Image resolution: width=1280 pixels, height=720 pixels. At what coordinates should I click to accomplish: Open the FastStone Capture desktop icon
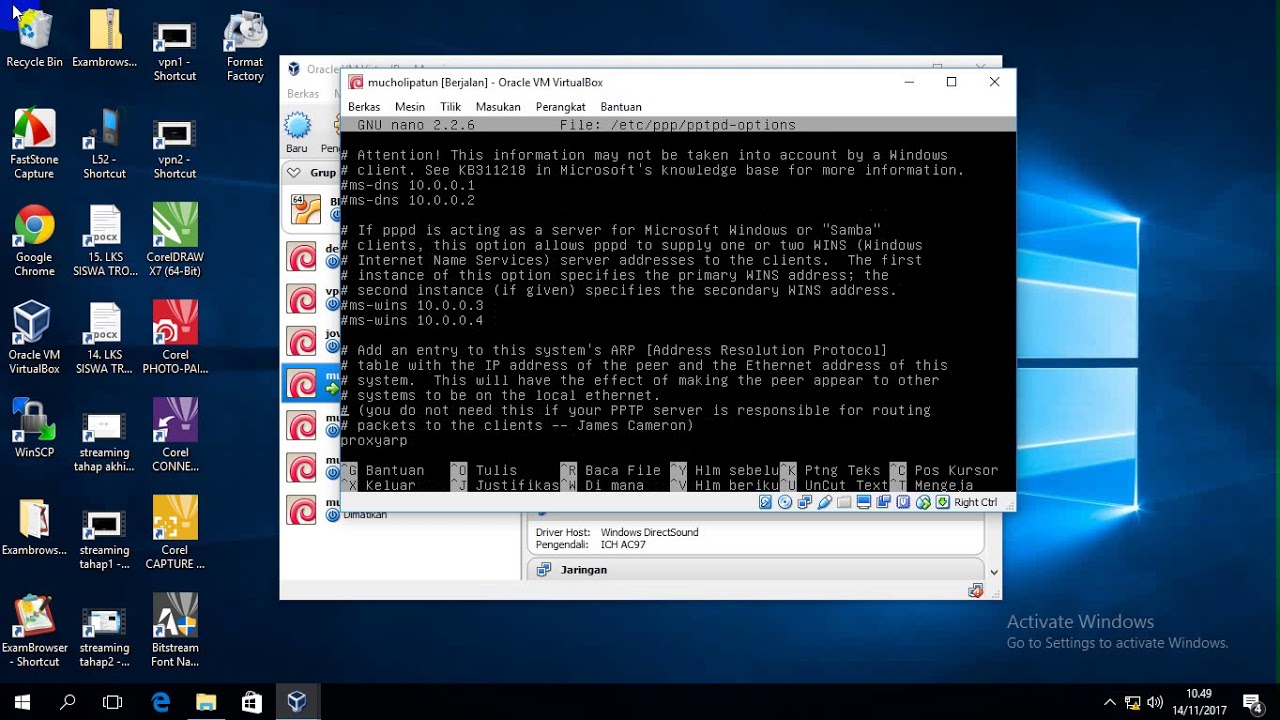point(34,145)
